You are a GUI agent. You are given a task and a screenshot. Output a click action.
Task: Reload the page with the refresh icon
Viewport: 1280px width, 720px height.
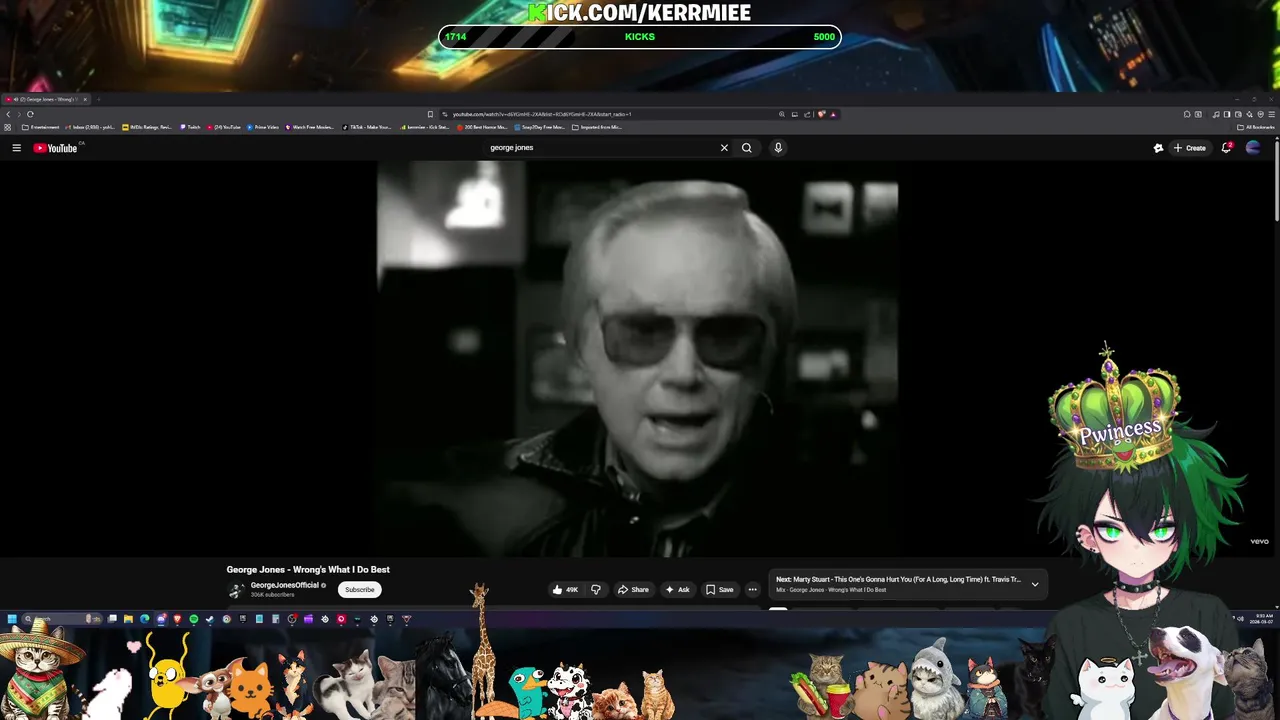[x=30, y=114]
